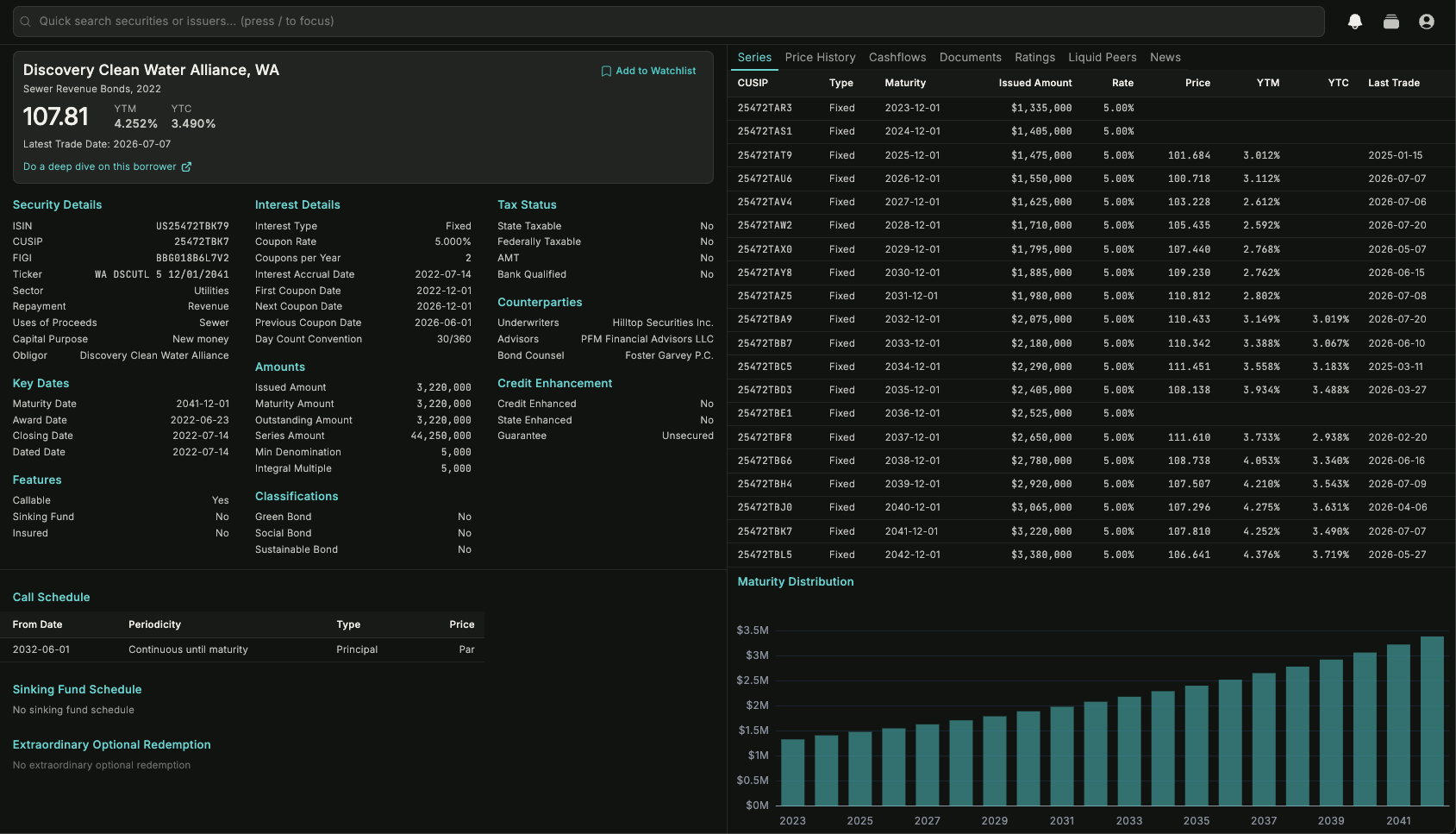Click the call schedule row dated 2032-06-01

(242, 649)
